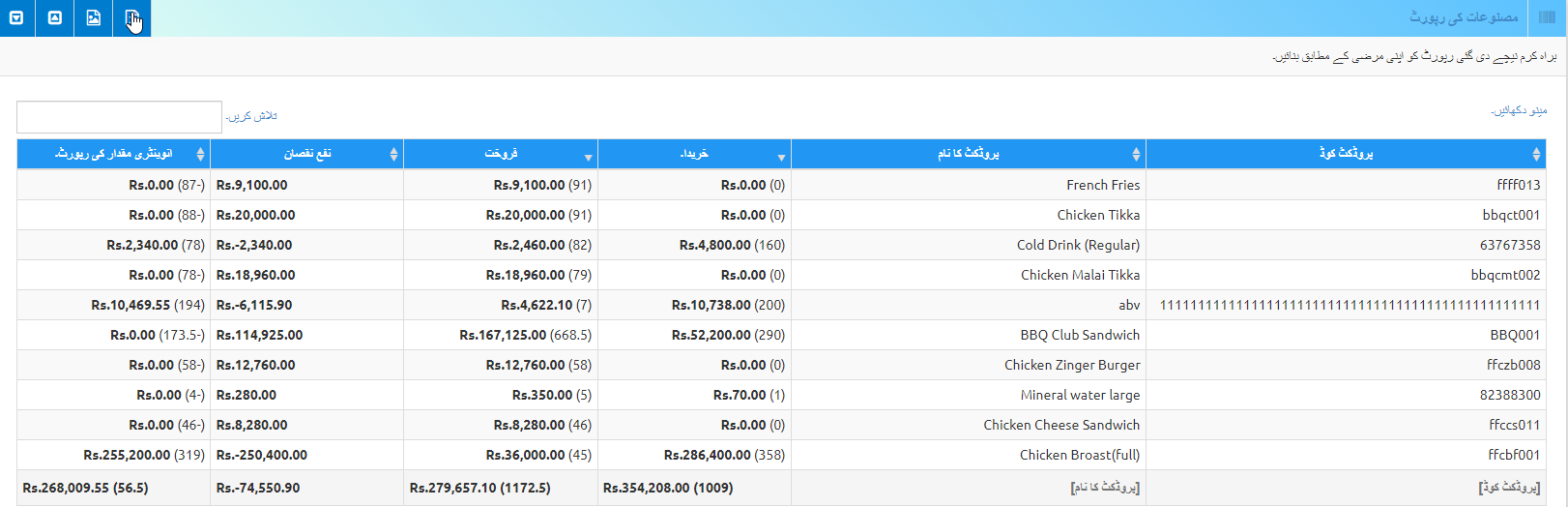Click the product-name footer filter placeholder

coord(1105,488)
